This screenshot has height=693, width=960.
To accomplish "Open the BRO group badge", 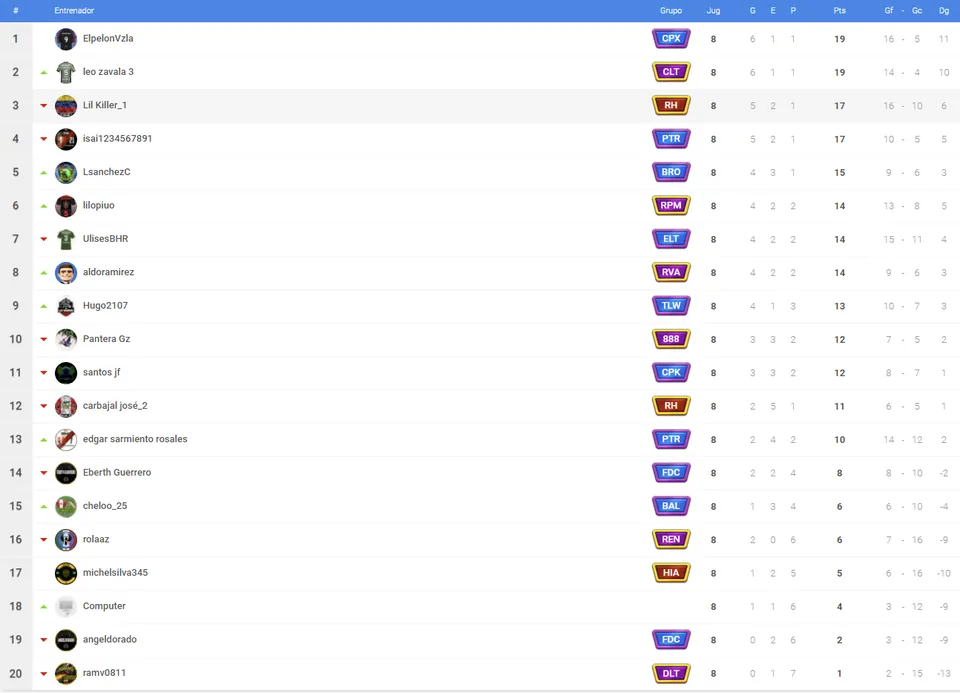I will click(x=671, y=172).
